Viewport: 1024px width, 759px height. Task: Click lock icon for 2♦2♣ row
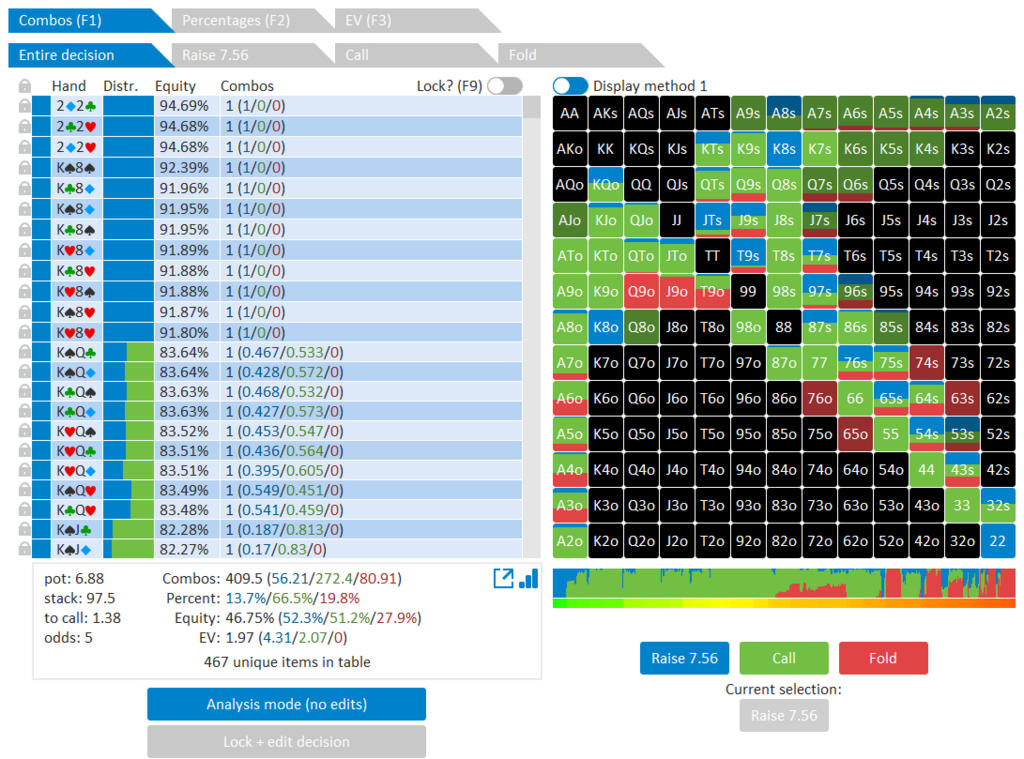pyautogui.click(x=25, y=106)
